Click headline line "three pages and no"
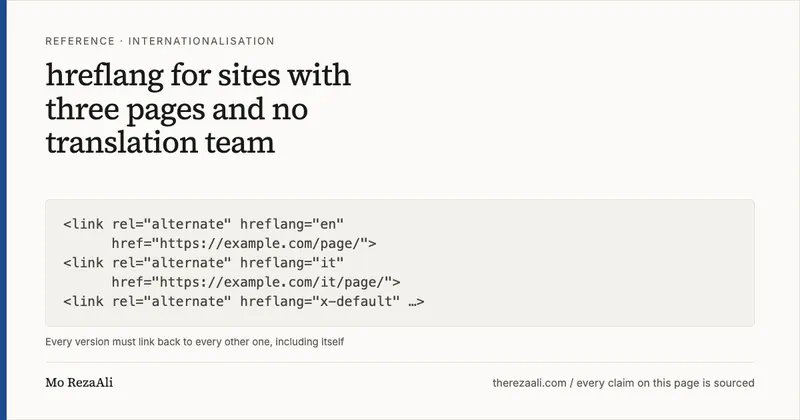Viewport: 800px width, 420px height. point(177,110)
